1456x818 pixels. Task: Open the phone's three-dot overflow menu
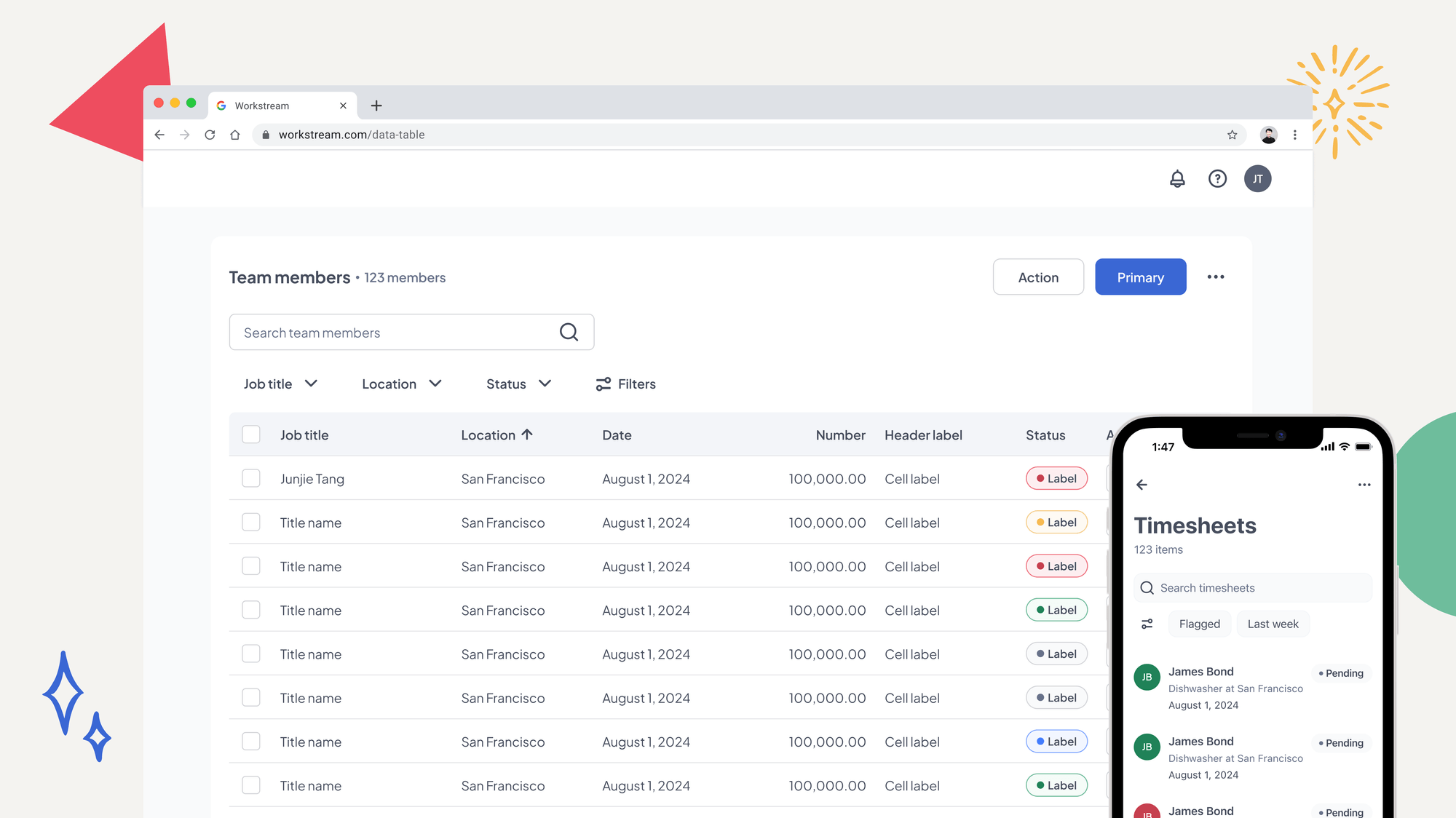click(1364, 485)
